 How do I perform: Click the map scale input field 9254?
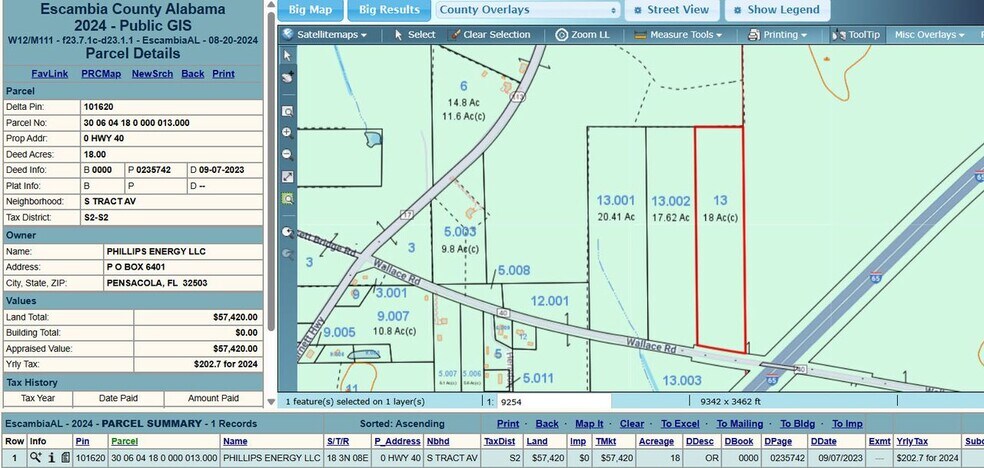pyautogui.click(x=554, y=402)
